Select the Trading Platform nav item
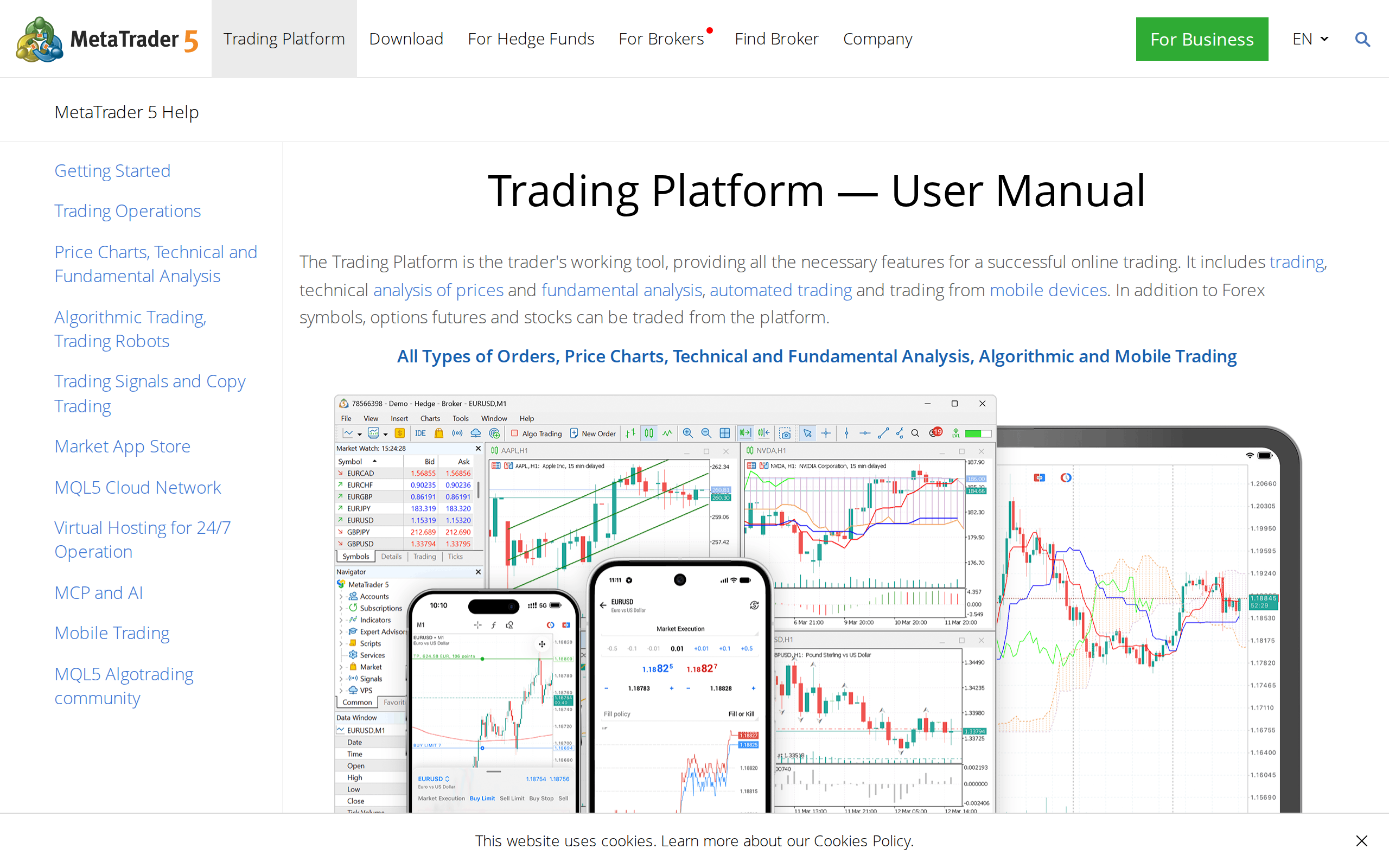 pos(284,39)
